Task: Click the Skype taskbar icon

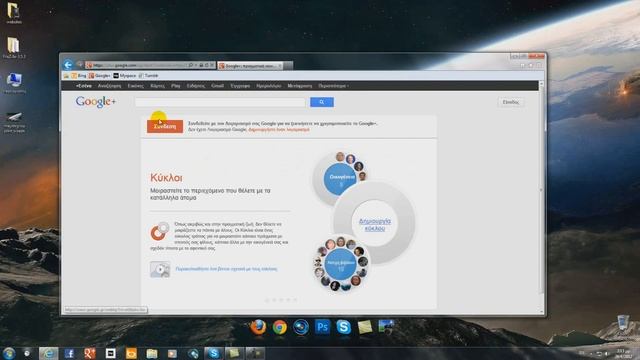Action: 213,353
